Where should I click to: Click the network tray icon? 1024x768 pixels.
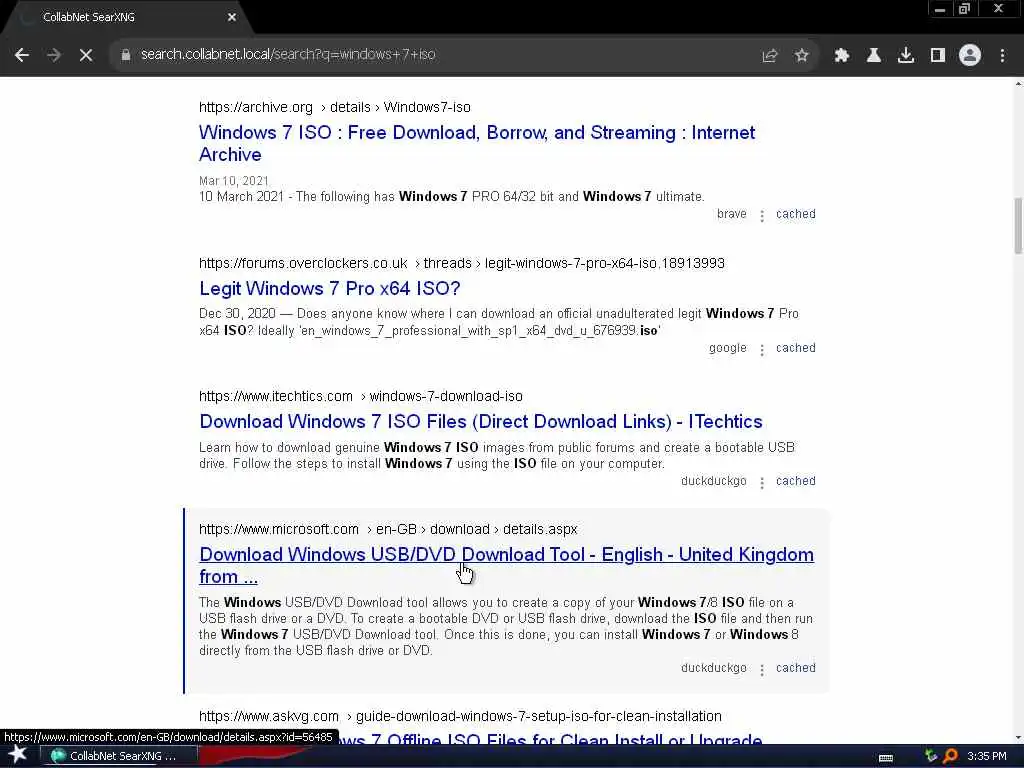coord(931,756)
